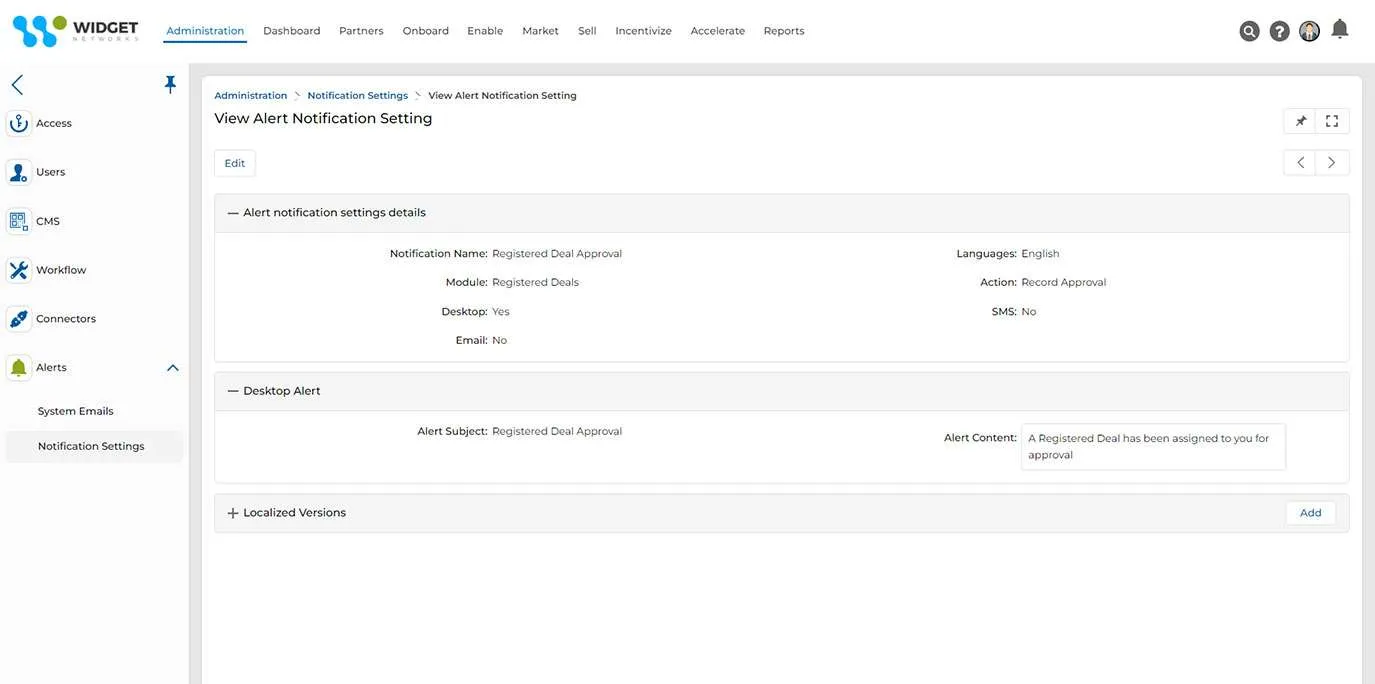Open the Workflow sidebar label
The height and width of the screenshot is (684, 1375).
(x=61, y=270)
